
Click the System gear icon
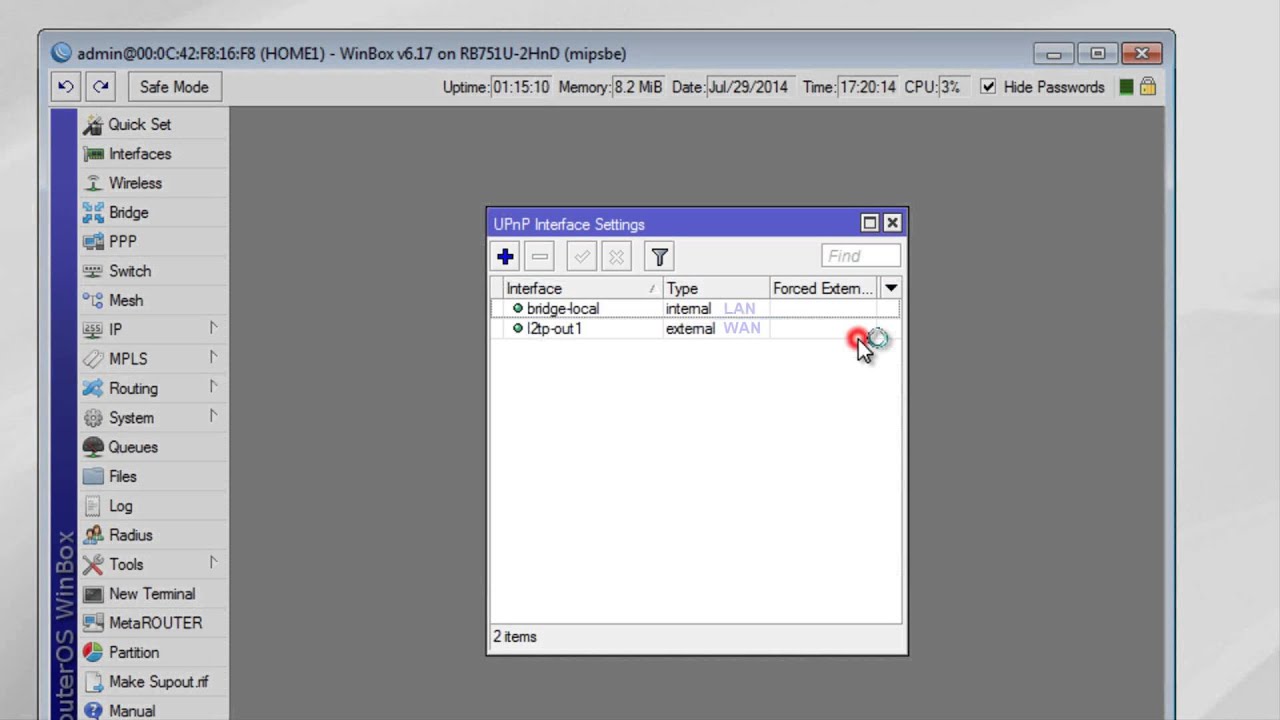click(93, 418)
